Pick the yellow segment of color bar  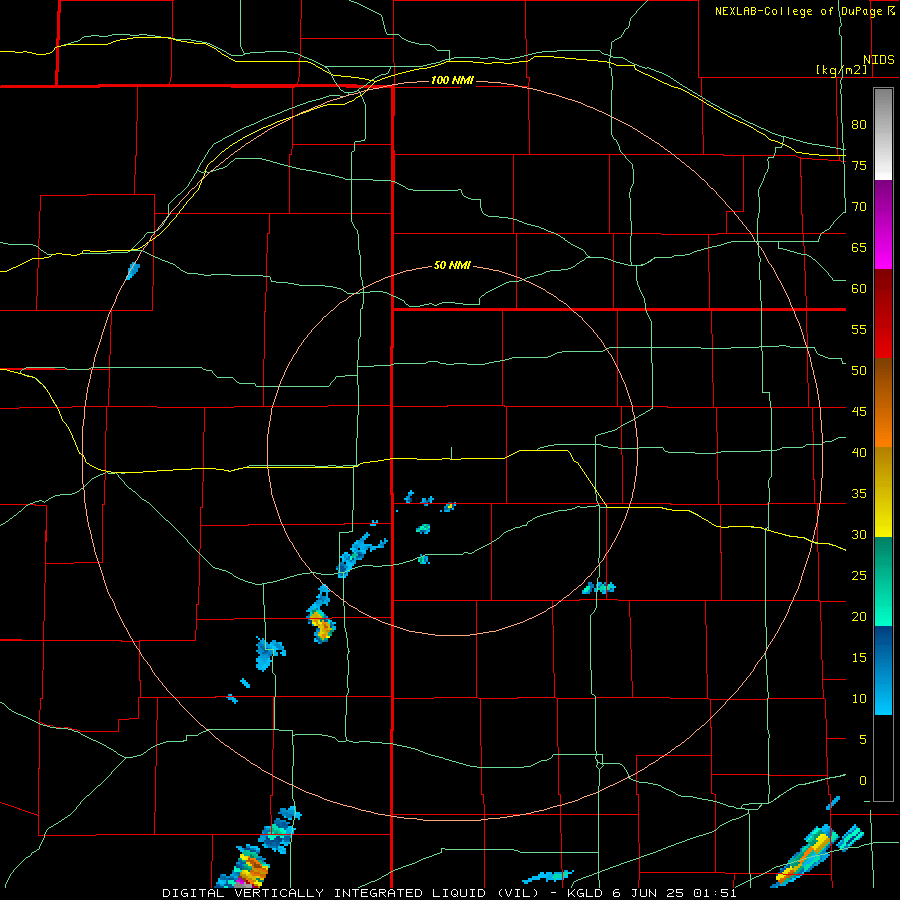pyautogui.click(x=883, y=492)
